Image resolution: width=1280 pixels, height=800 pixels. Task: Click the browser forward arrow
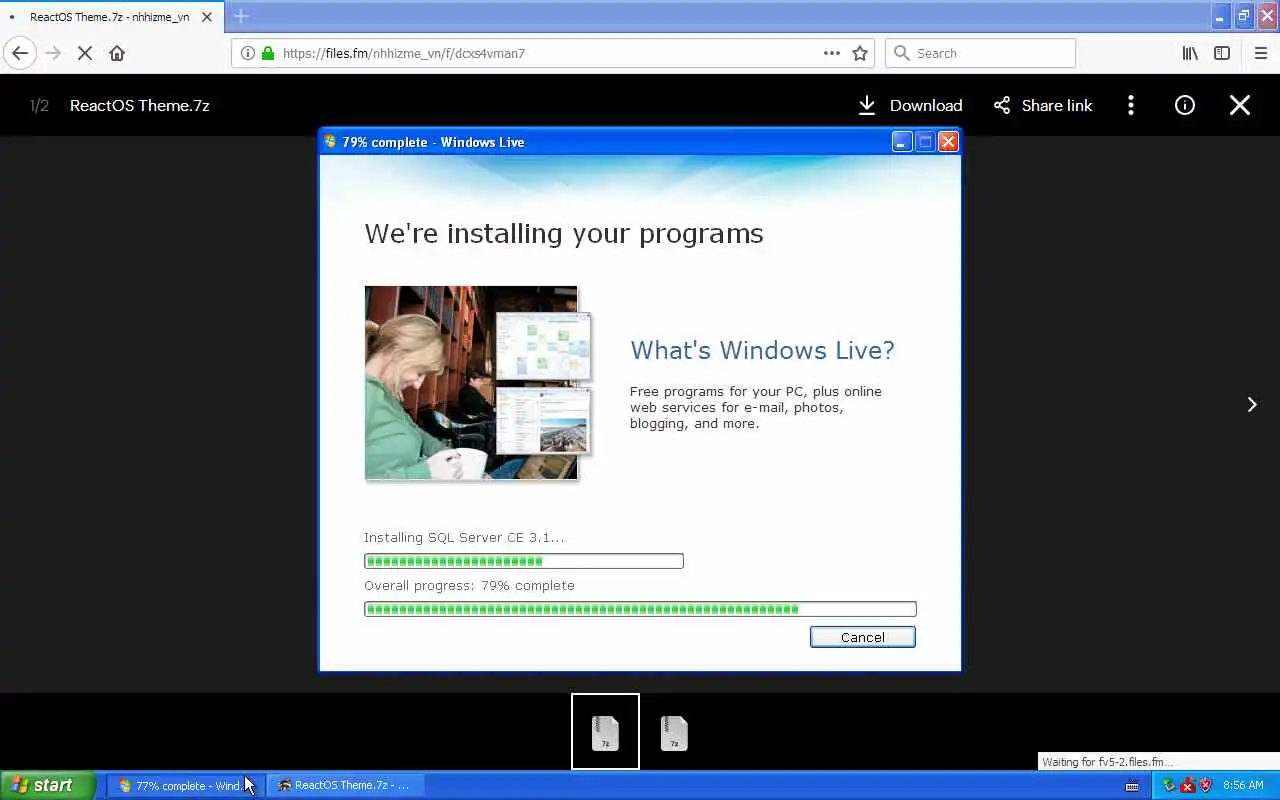click(x=54, y=53)
